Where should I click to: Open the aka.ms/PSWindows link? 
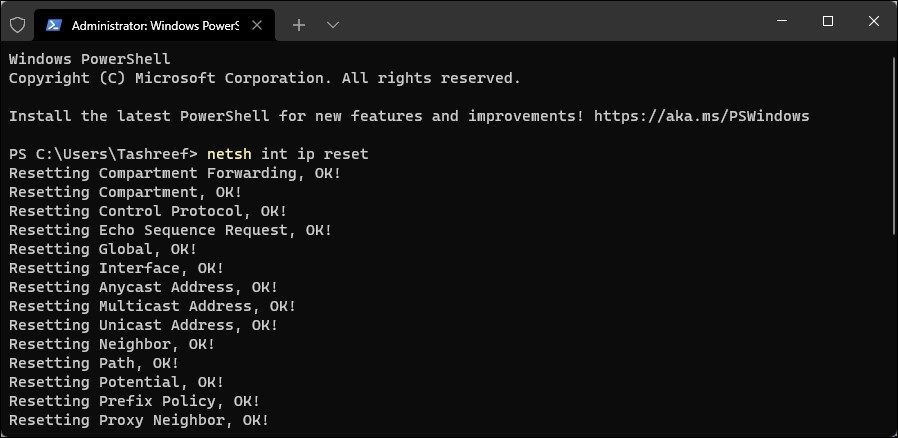701,116
